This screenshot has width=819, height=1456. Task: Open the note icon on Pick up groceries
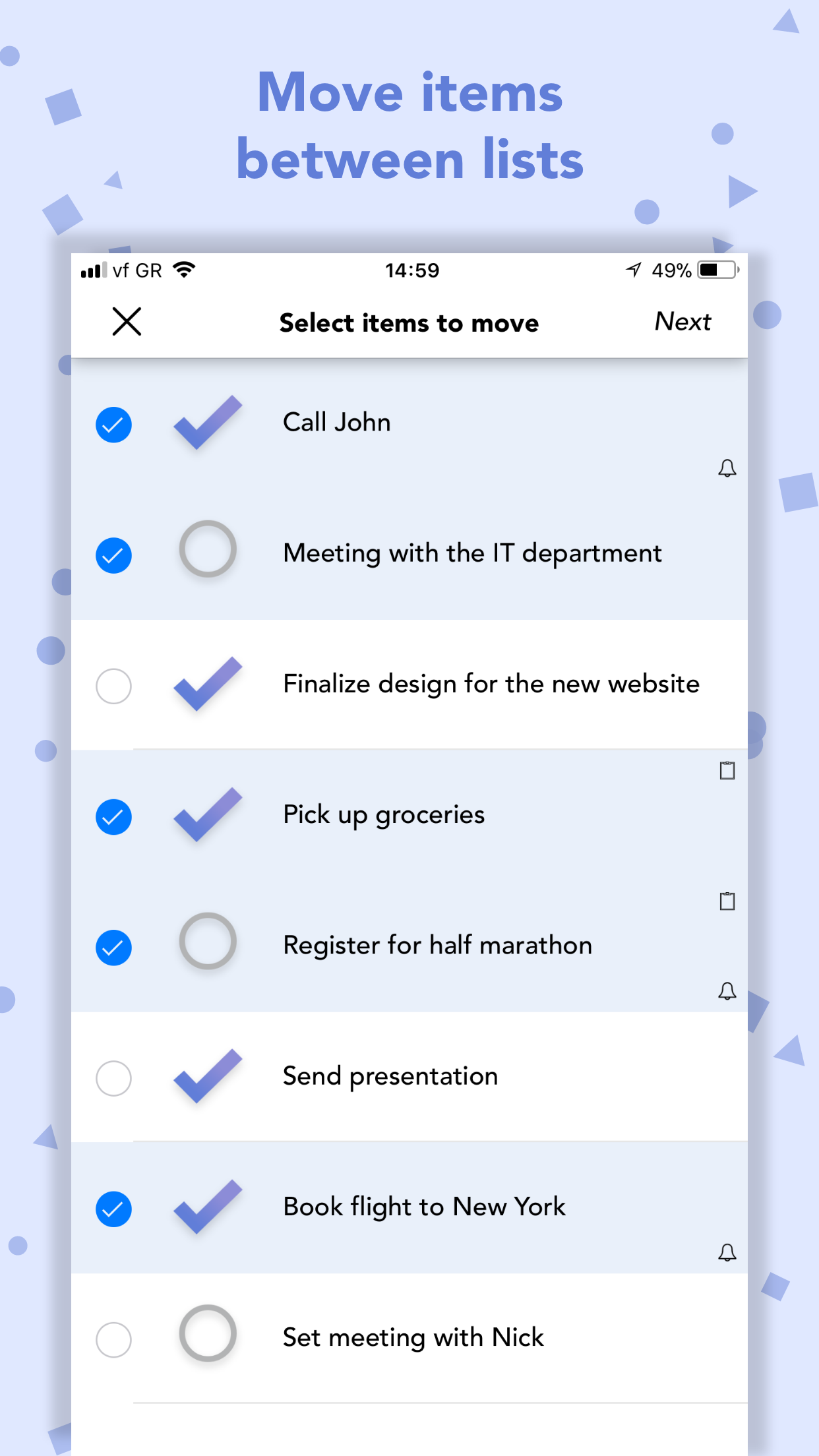pyautogui.click(x=727, y=770)
